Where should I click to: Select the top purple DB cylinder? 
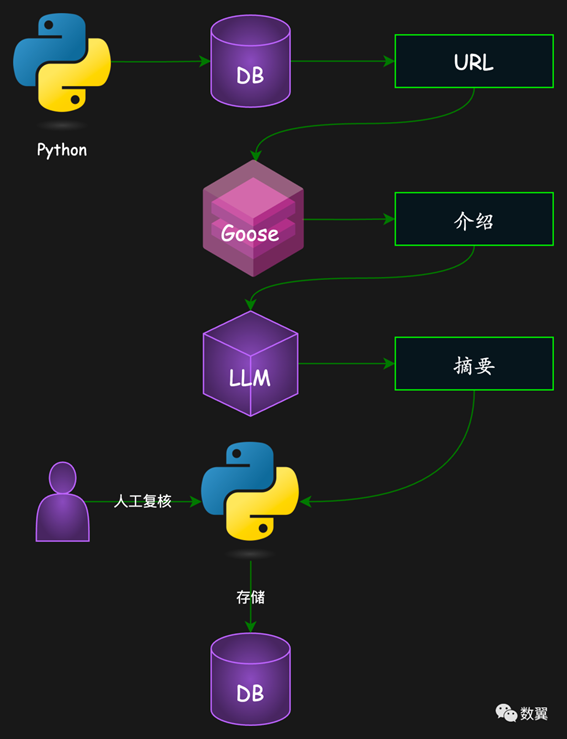pos(250,61)
